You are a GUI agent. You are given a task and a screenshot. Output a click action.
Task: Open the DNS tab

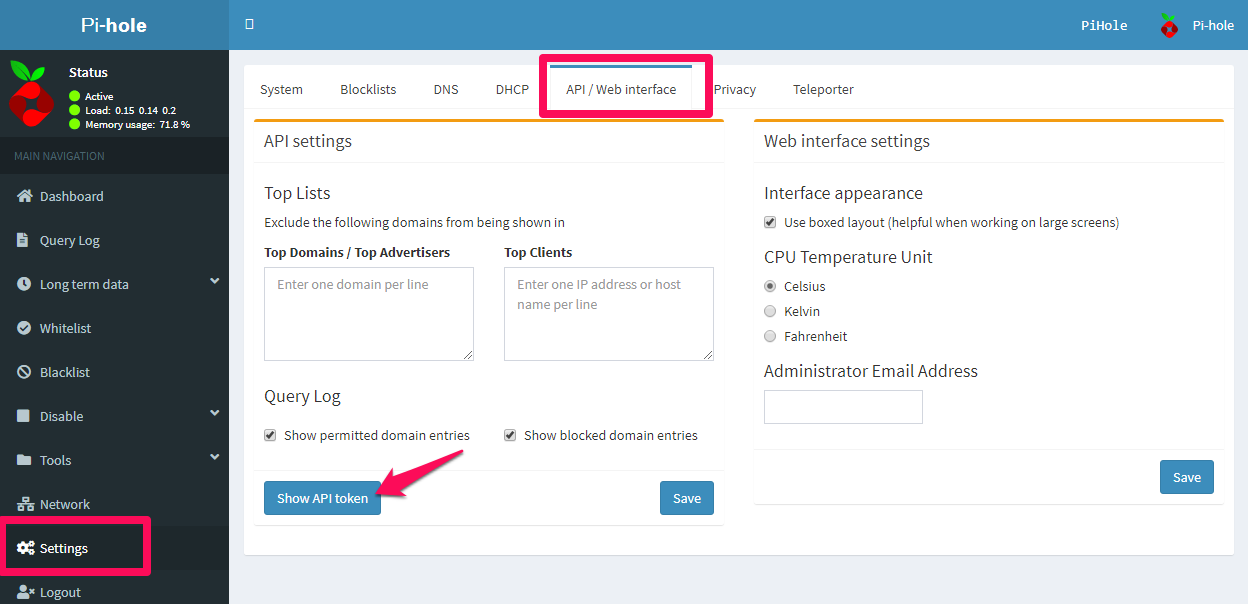tap(446, 89)
